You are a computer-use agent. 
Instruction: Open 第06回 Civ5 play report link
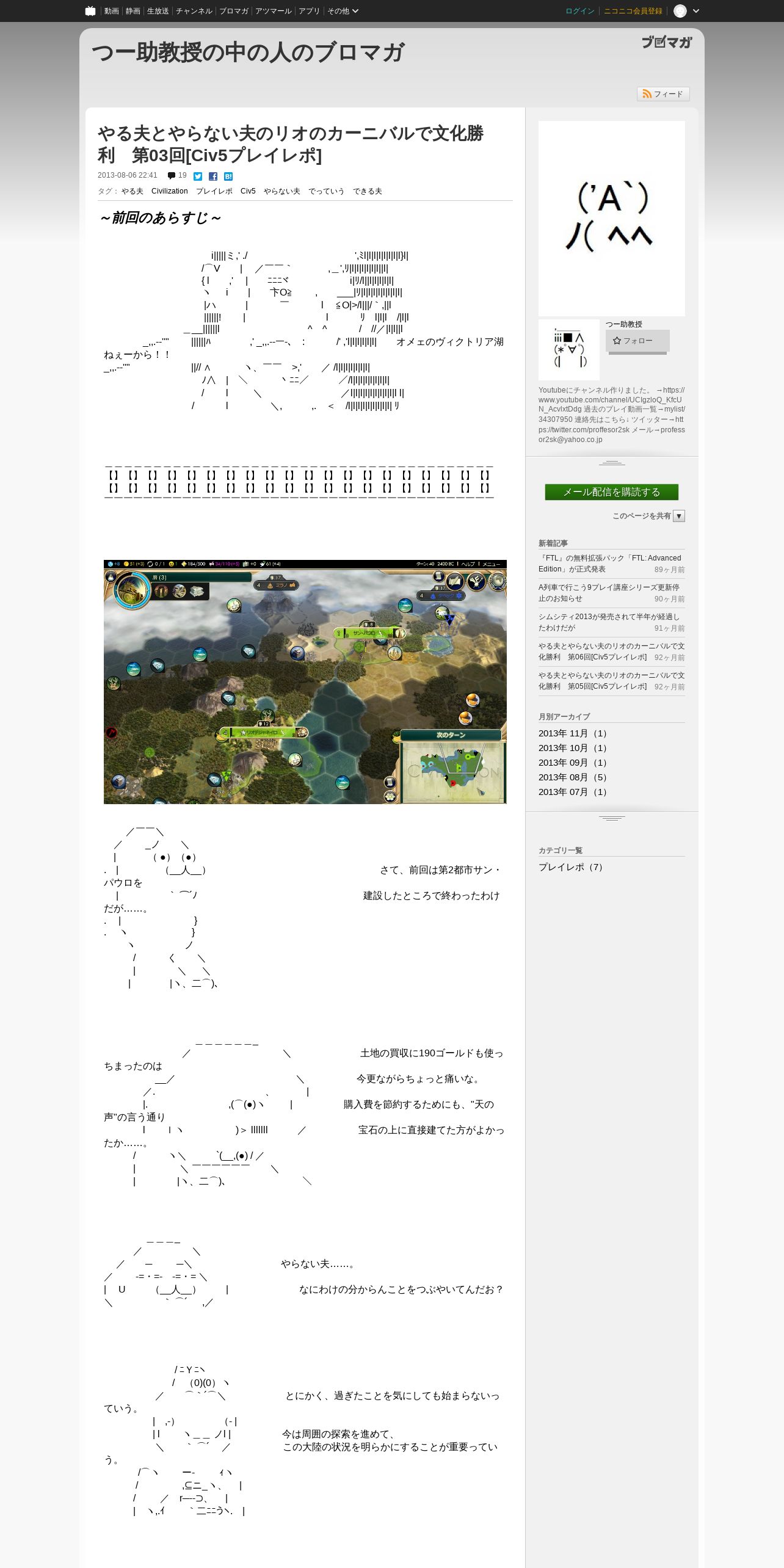tap(611, 652)
